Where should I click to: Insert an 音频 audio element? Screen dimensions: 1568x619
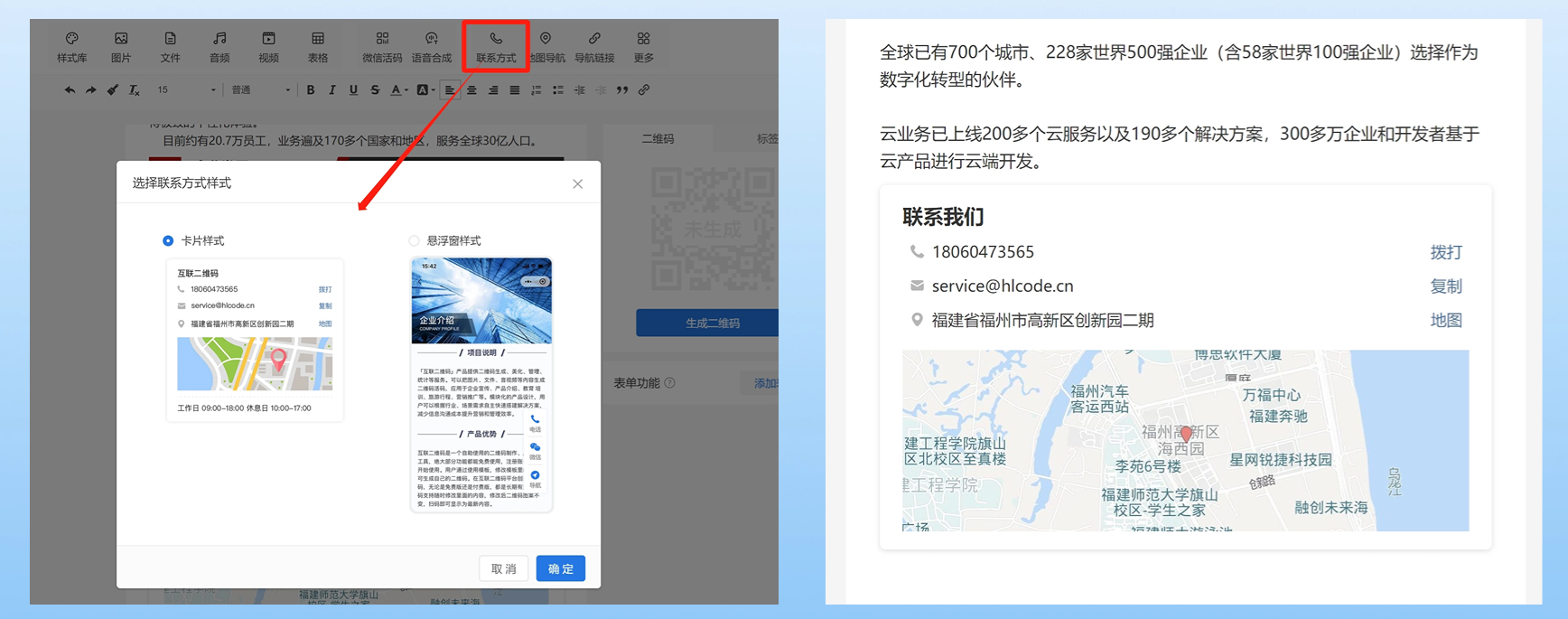[x=219, y=46]
